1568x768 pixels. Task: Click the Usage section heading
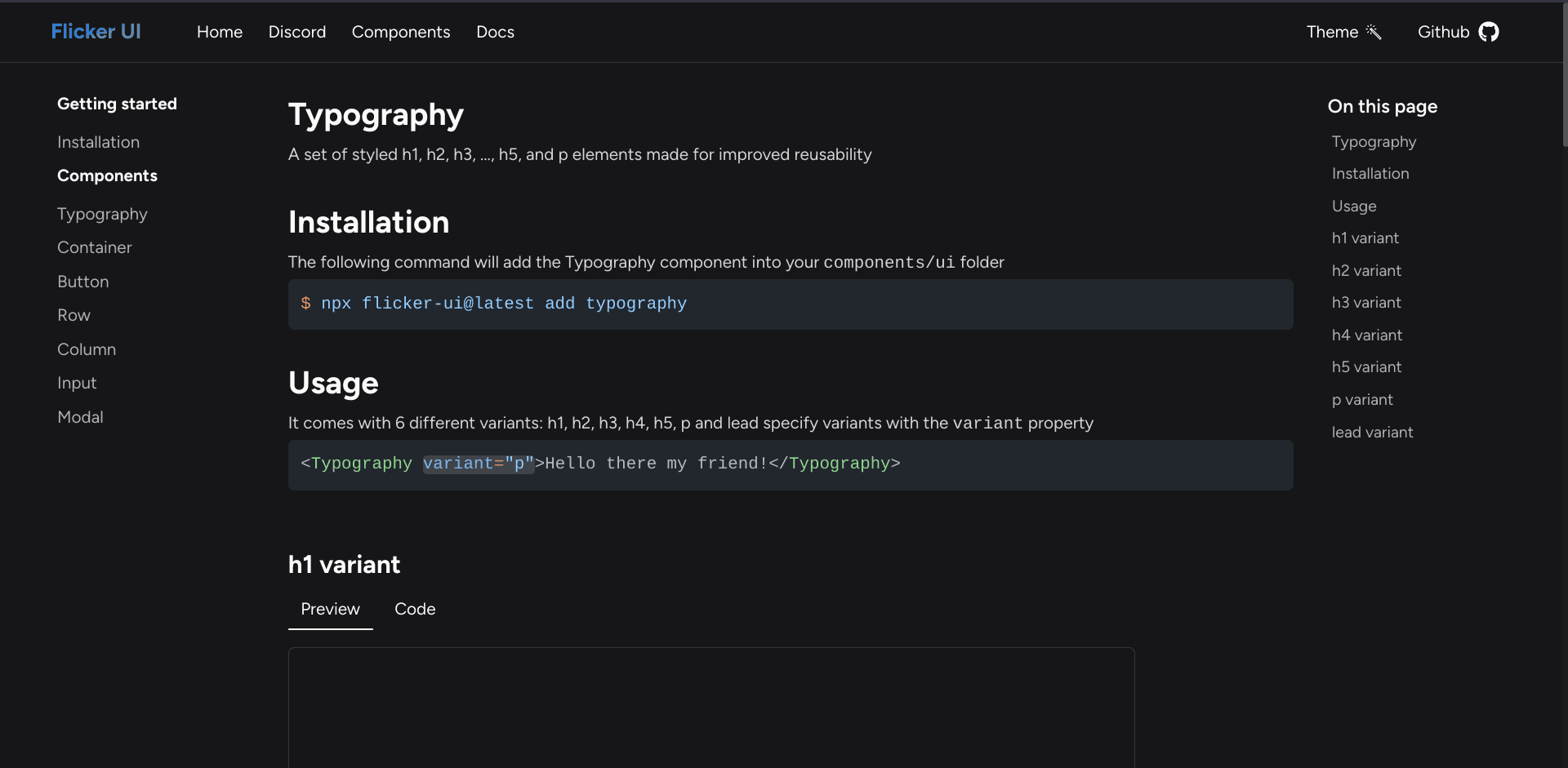click(333, 383)
